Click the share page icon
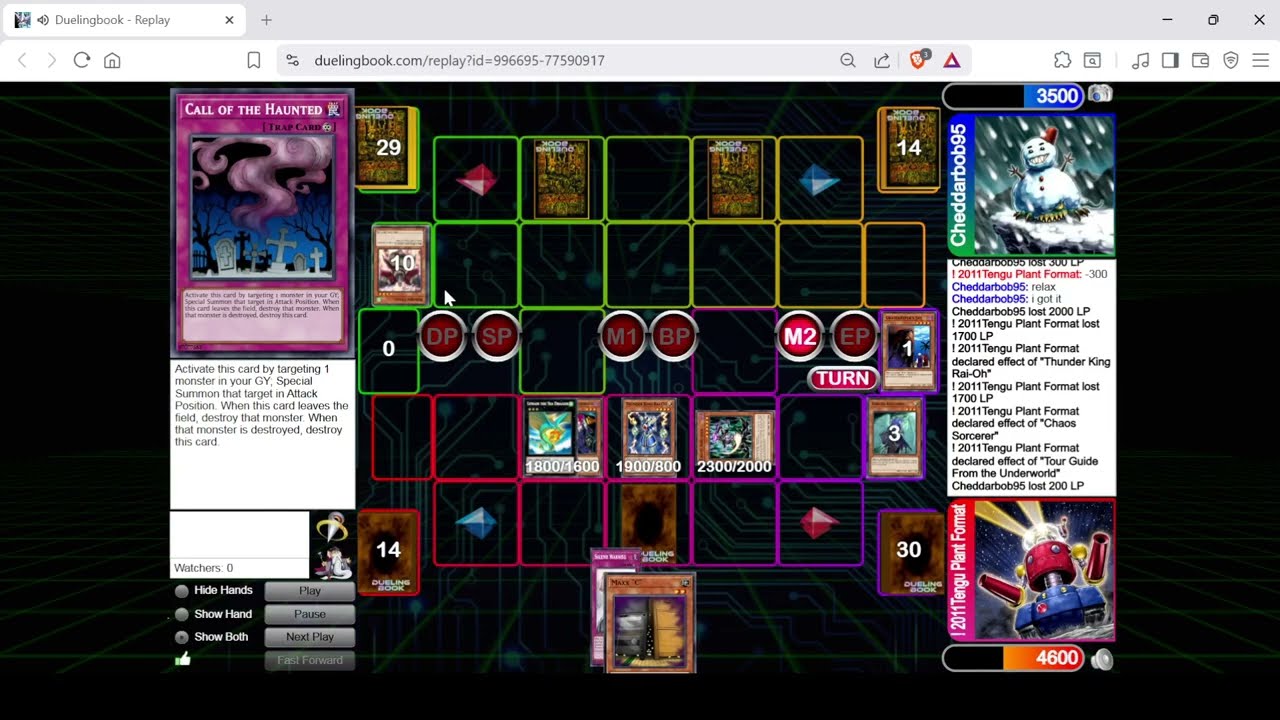The width and height of the screenshot is (1280, 720). 882,60
